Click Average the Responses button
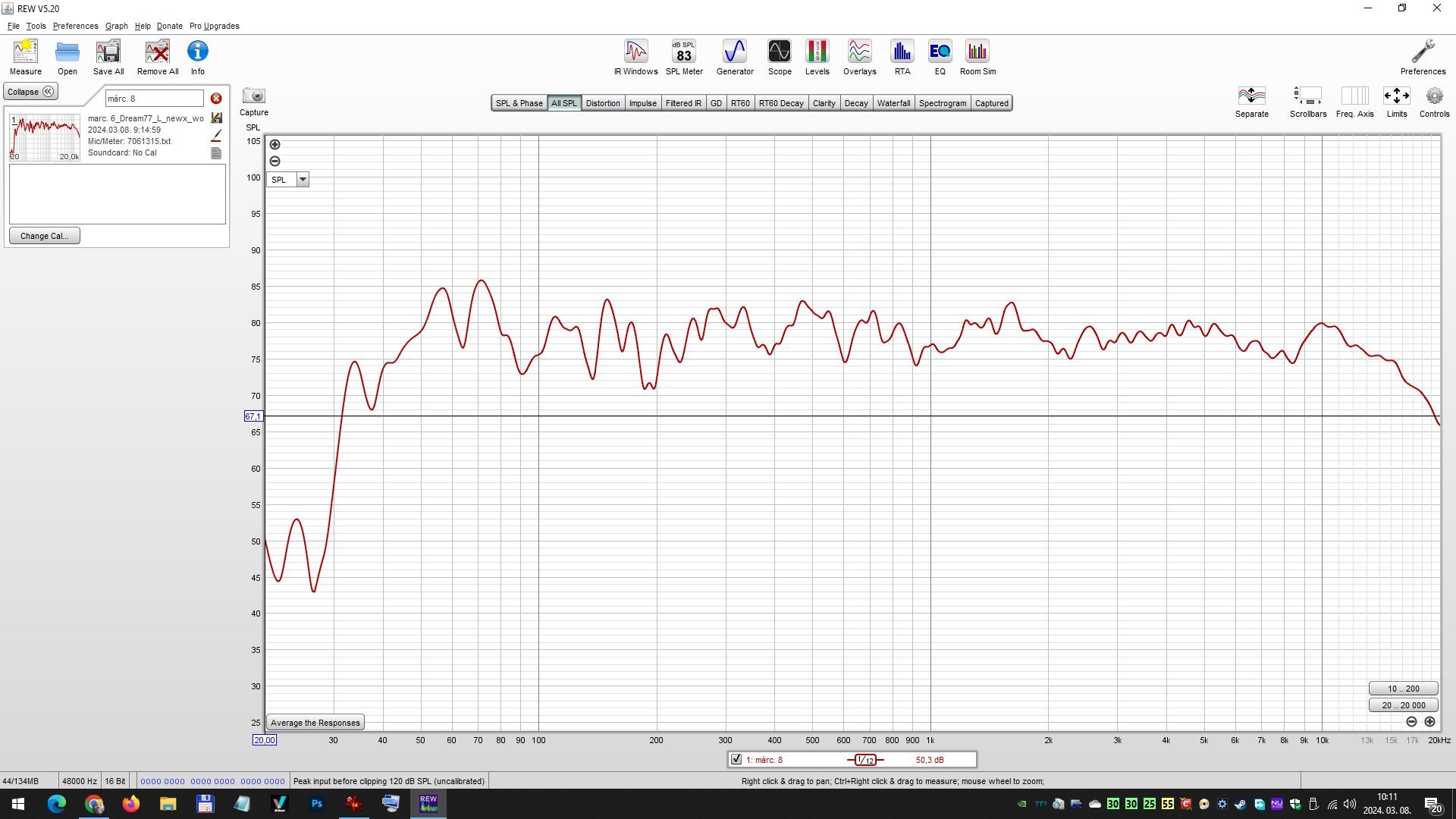This screenshot has width=1456, height=819. (x=315, y=723)
